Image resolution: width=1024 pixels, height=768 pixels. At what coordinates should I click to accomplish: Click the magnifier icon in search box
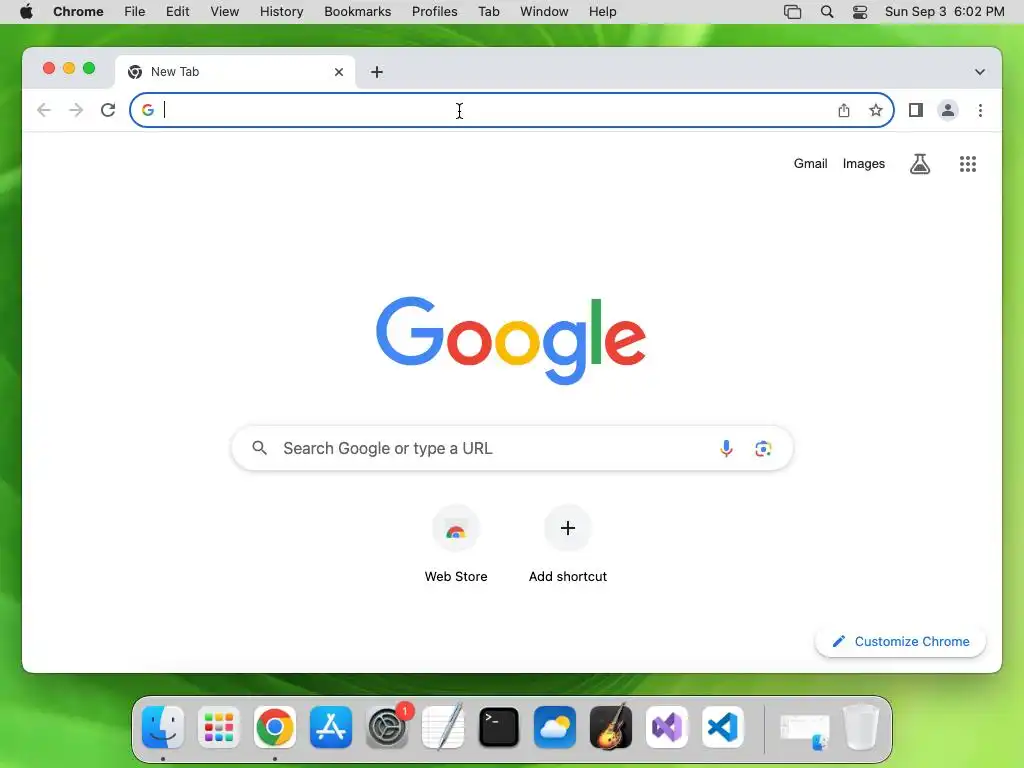(260, 448)
